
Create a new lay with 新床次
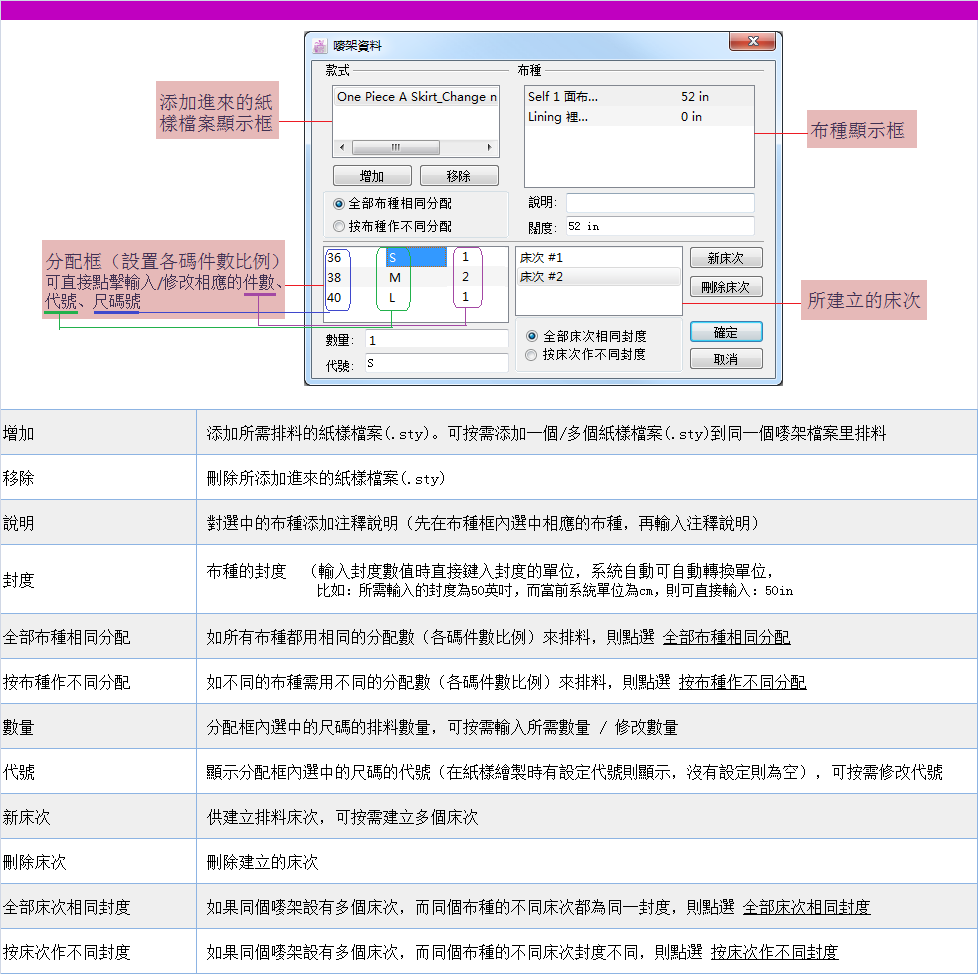(x=726, y=258)
